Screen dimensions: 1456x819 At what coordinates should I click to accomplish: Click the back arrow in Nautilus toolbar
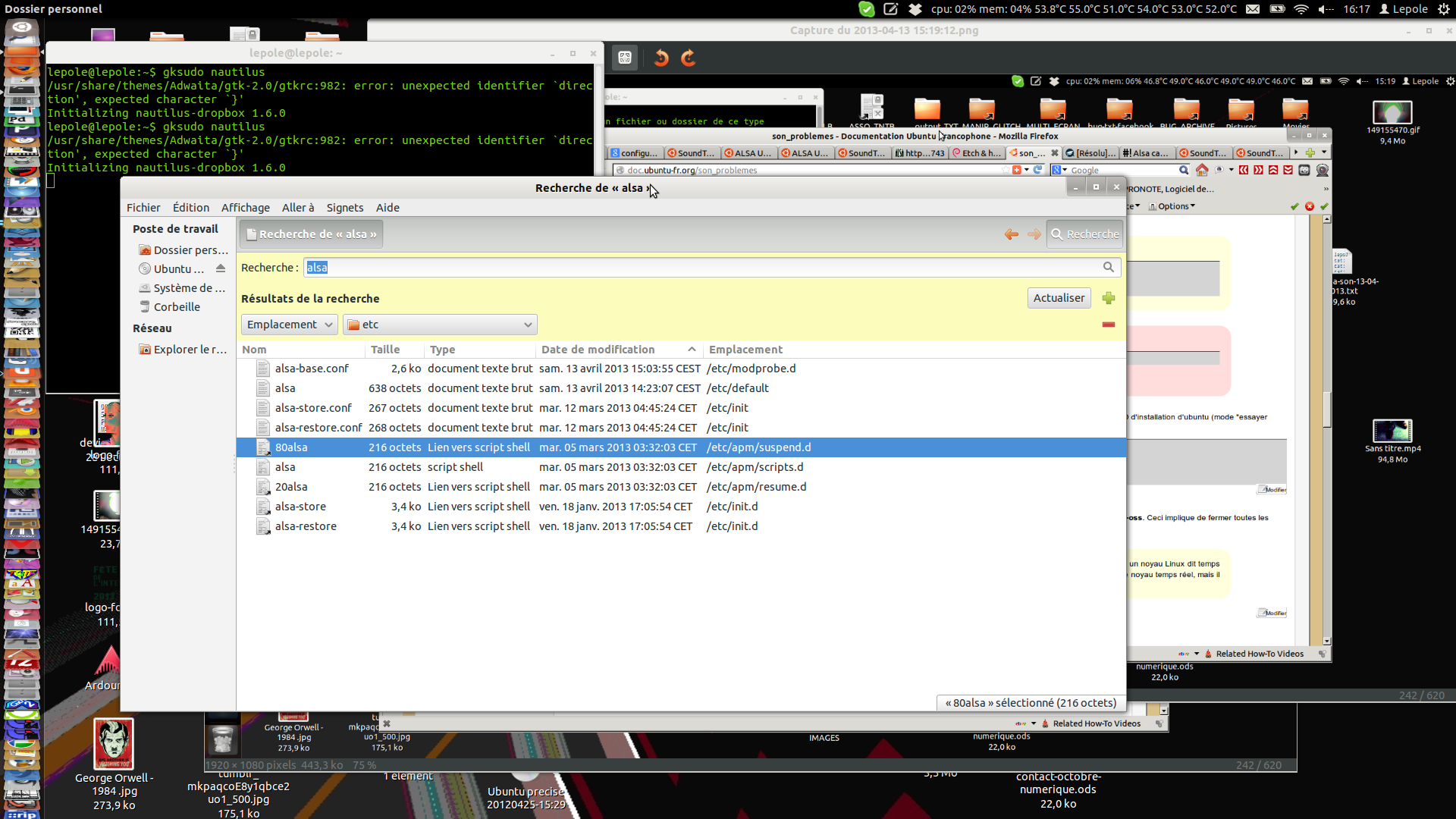pos(1012,234)
